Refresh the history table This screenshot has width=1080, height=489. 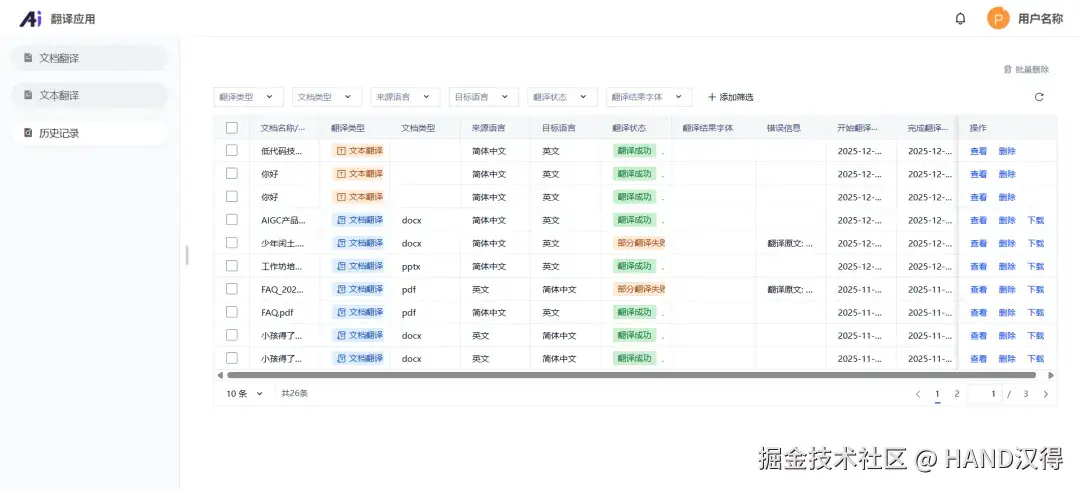1039,97
